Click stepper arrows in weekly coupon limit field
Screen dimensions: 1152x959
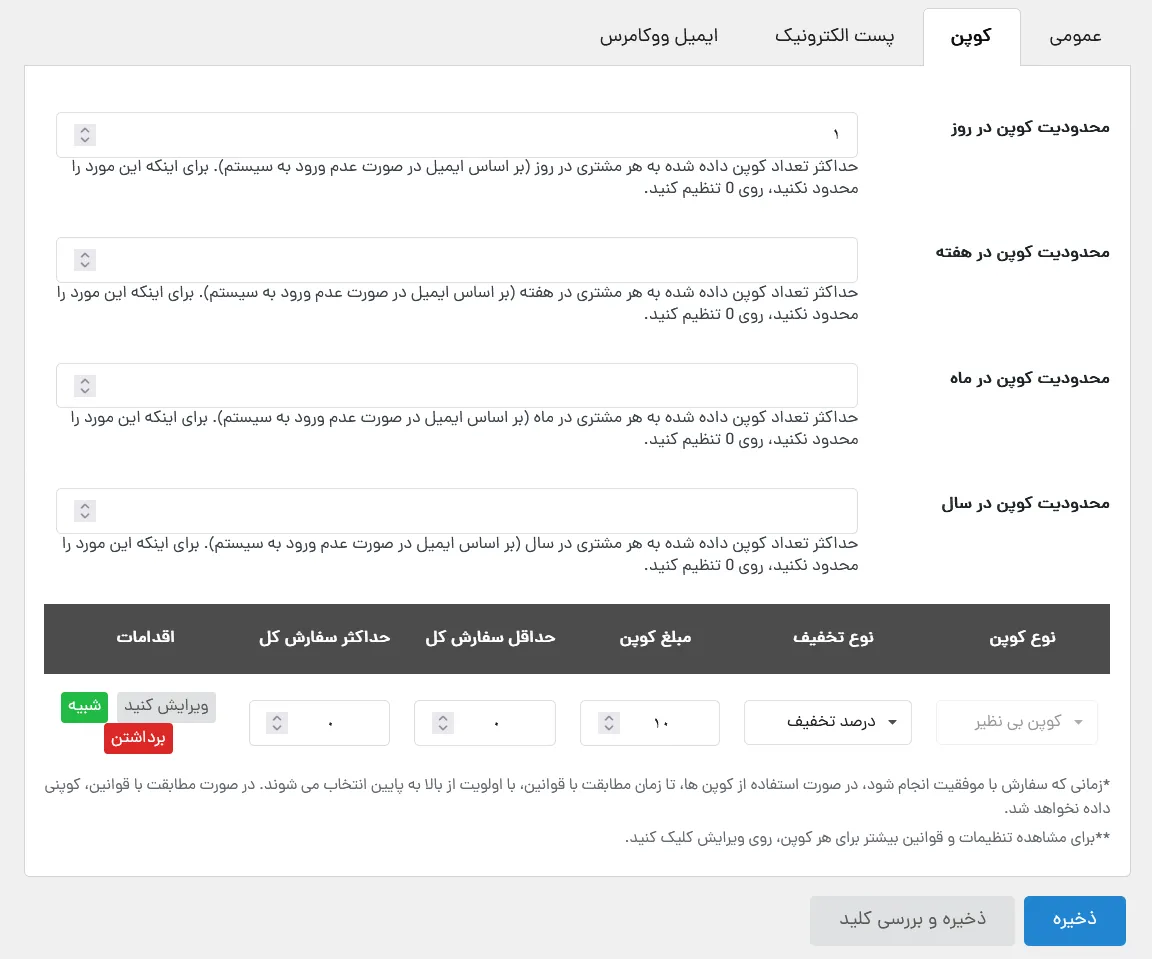(85, 260)
